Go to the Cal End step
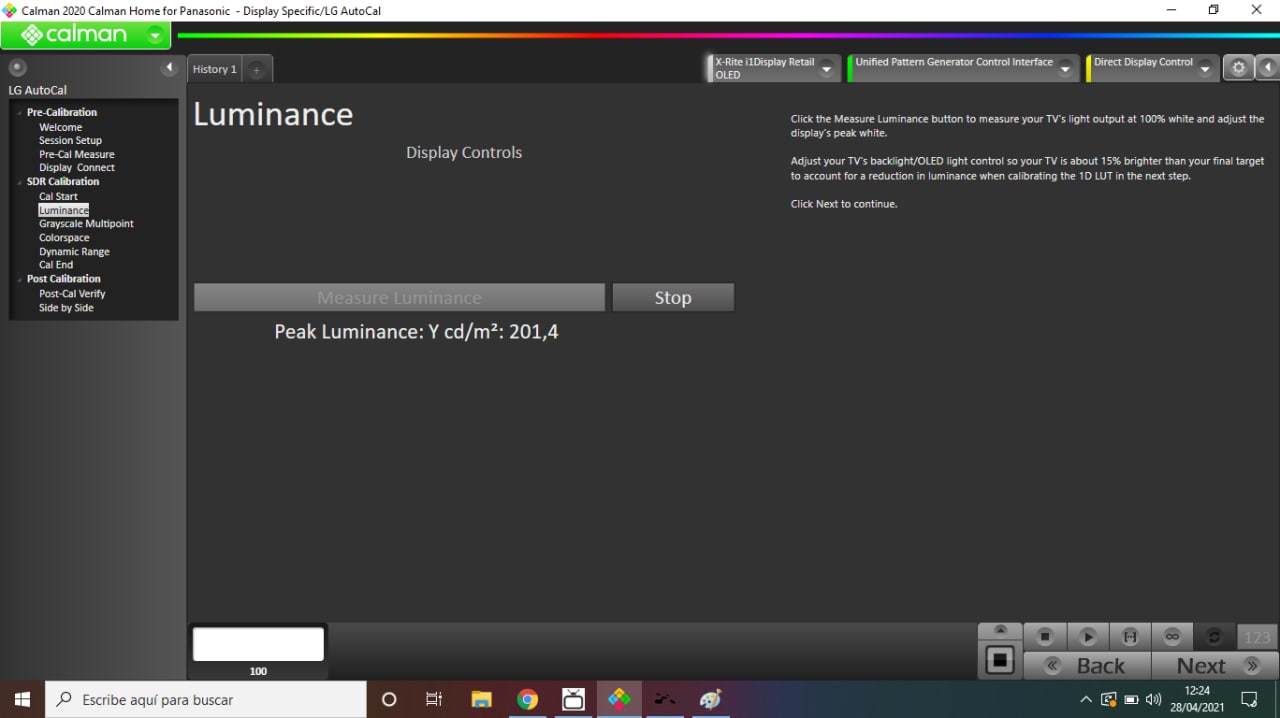The height and width of the screenshot is (718, 1280). coord(56,265)
